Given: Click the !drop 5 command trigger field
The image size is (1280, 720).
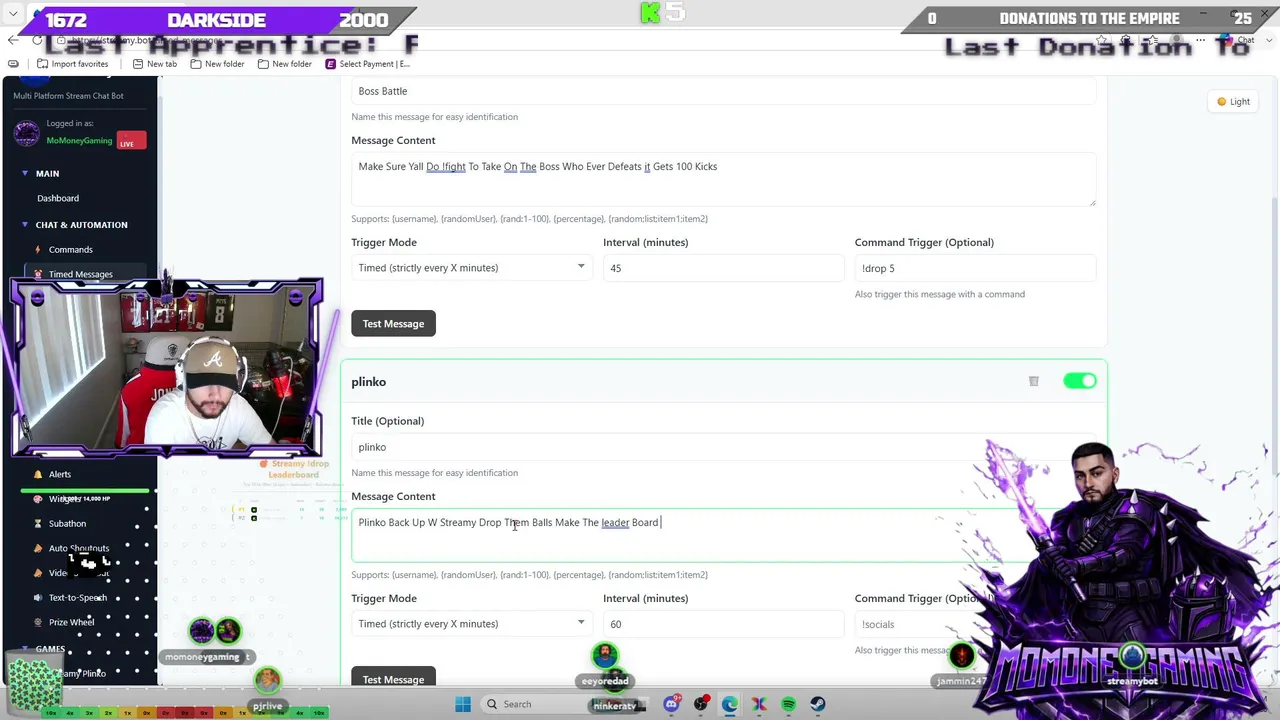Looking at the screenshot, I should [975, 268].
